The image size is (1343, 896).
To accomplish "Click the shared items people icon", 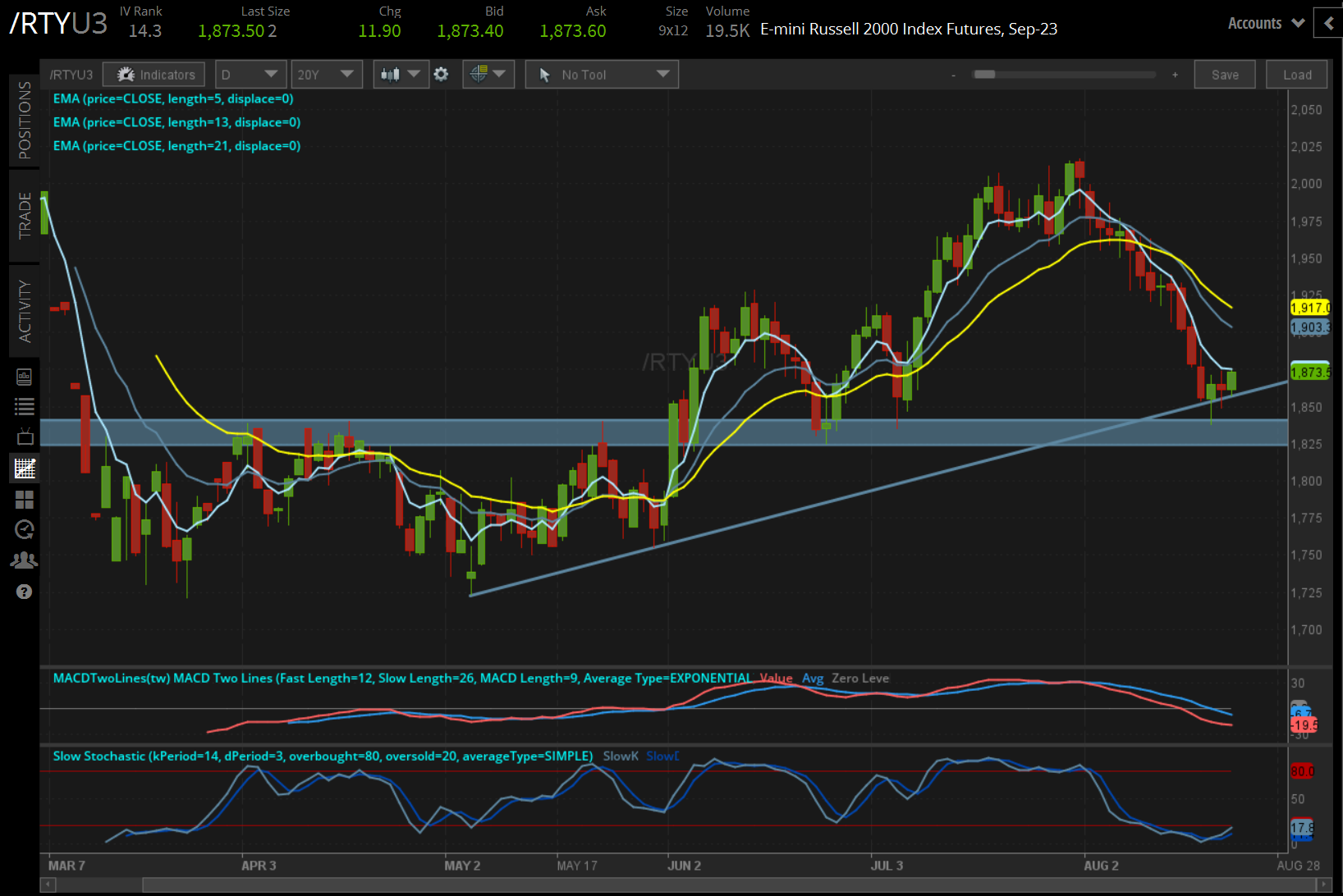I will pos(24,560).
